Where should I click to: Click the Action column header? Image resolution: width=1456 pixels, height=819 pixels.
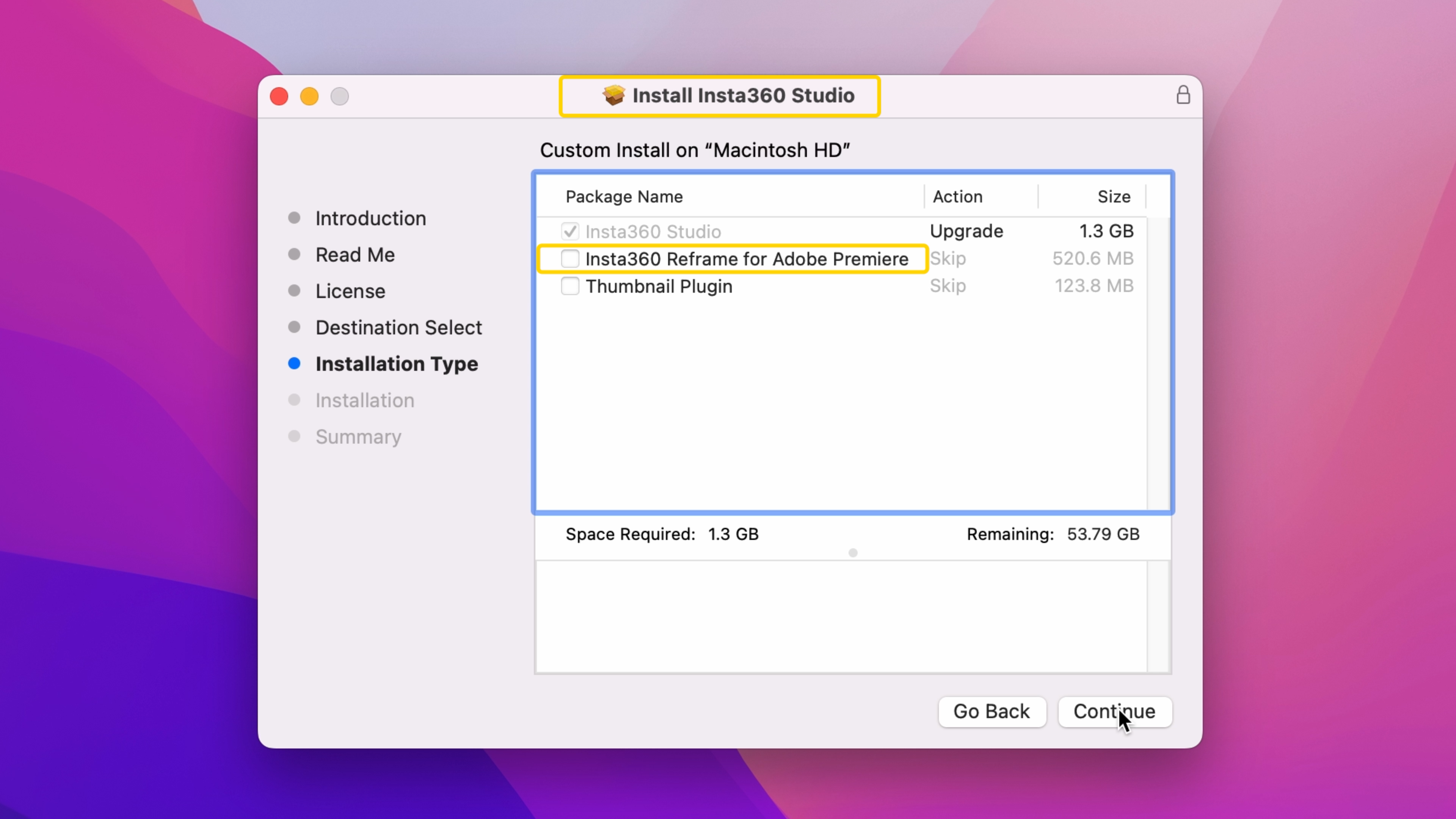click(x=957, y=196)
